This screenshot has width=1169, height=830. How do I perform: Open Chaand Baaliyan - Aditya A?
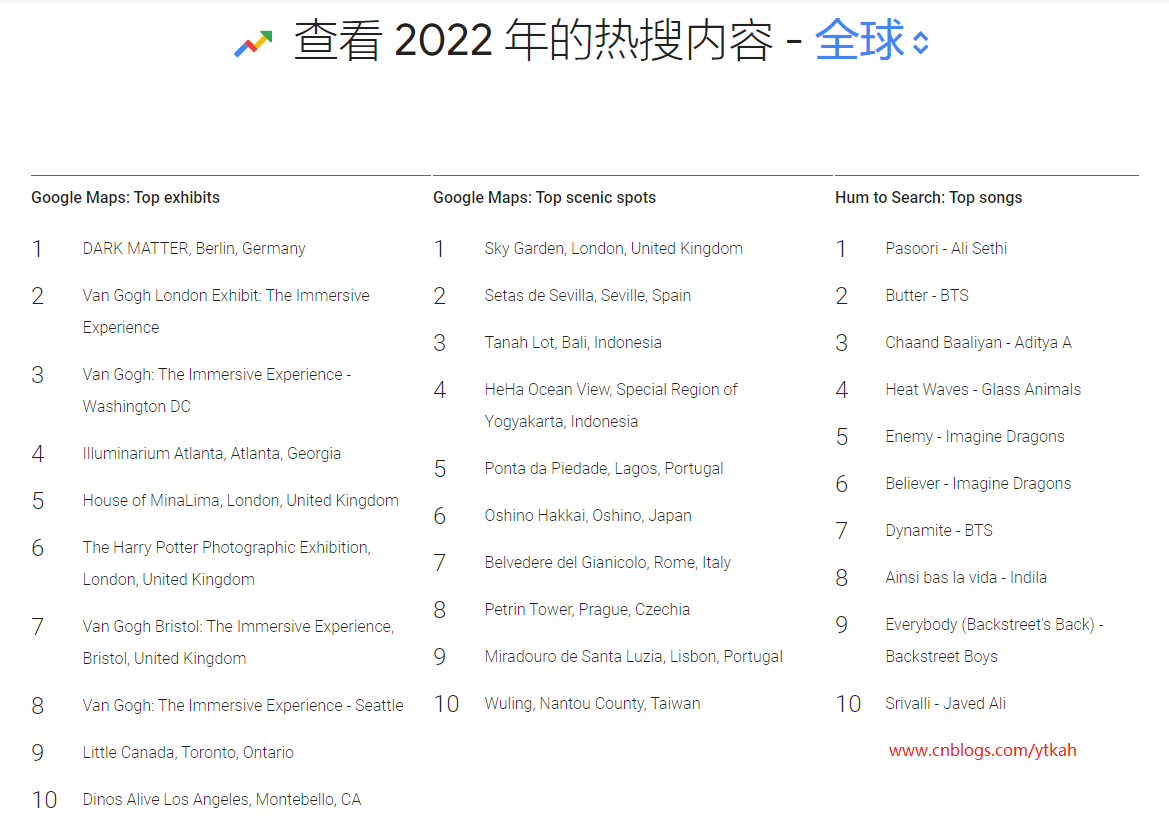(x=978, y=342)
